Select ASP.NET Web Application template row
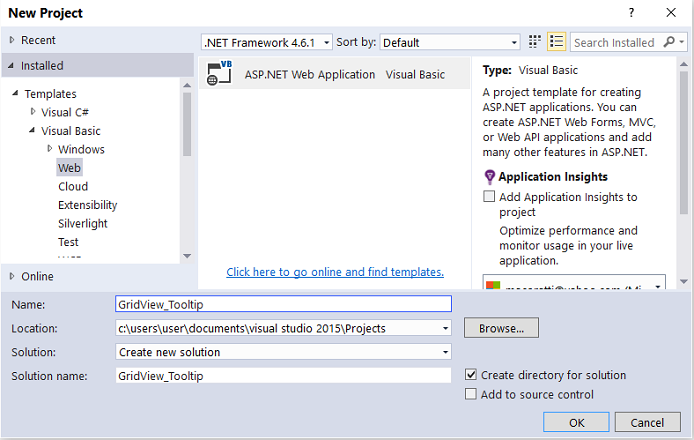 coord(335,73)
